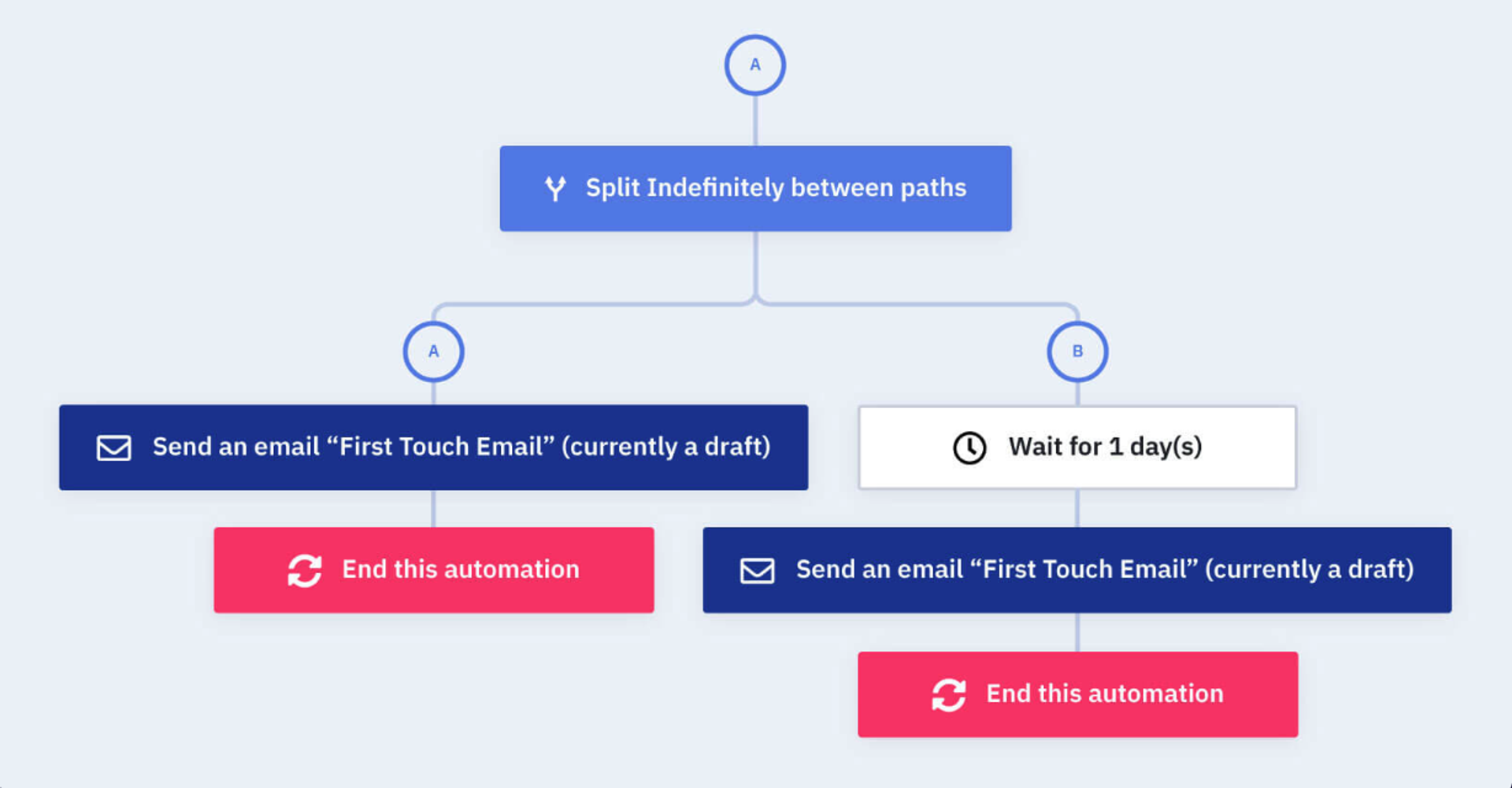The image size is (1512, 788).
Task: Click "End this automation" under path A
Action: (x=460, y=571)
